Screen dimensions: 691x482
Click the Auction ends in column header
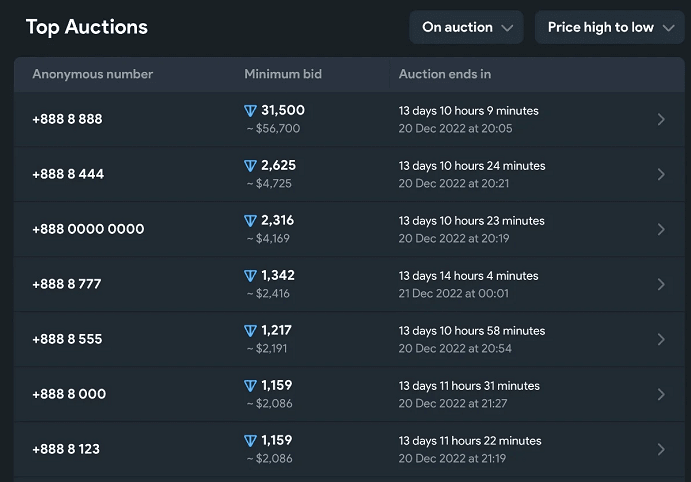click(445, 74)
